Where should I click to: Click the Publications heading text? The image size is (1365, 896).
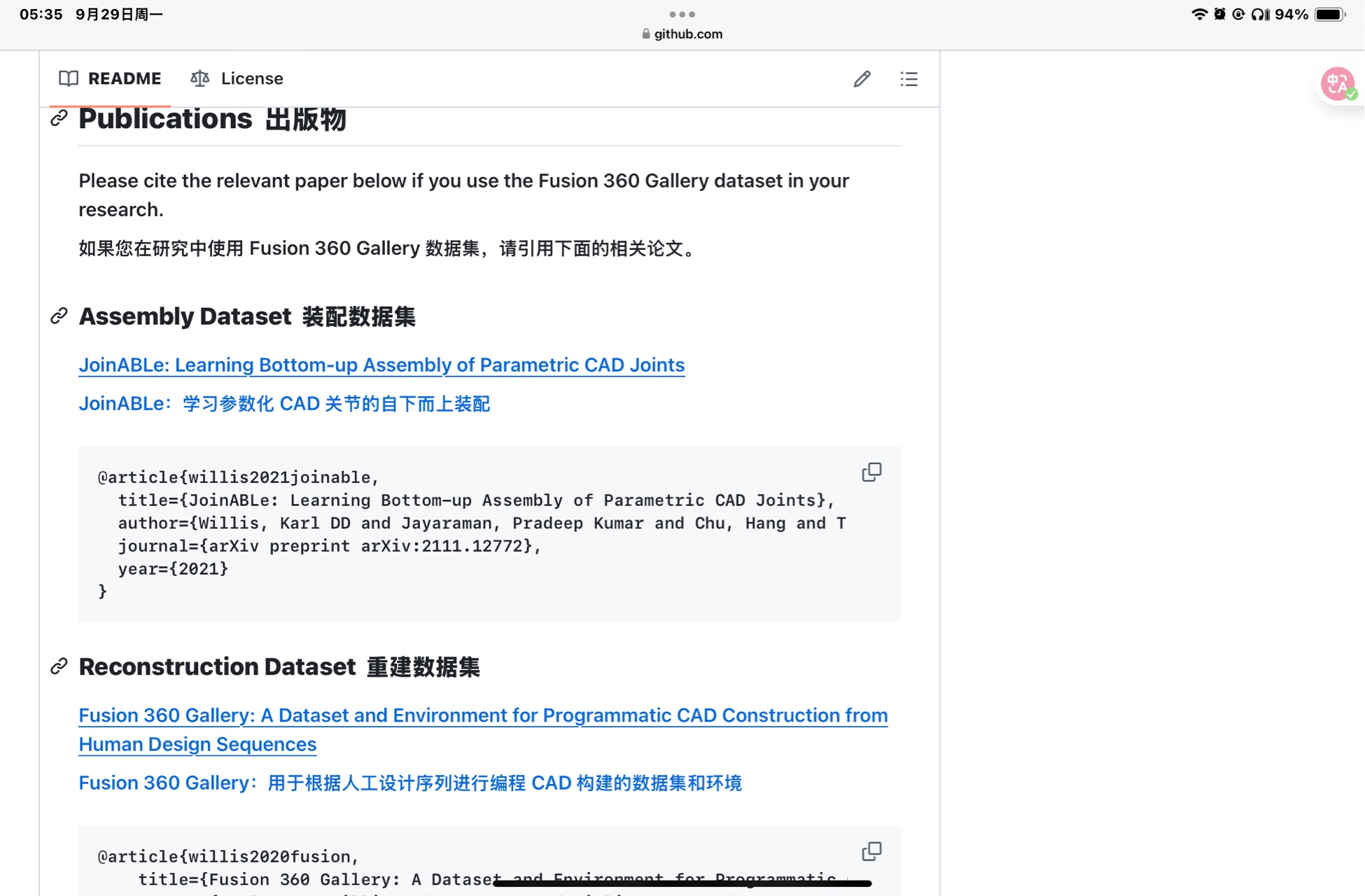[212, 119]
